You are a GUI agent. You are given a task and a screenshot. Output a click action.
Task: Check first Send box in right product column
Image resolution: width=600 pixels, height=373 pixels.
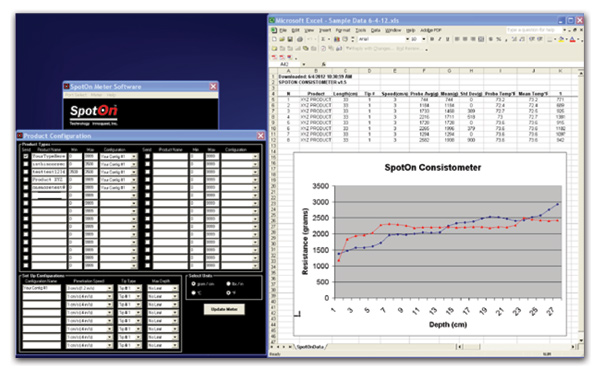point(147,156)
